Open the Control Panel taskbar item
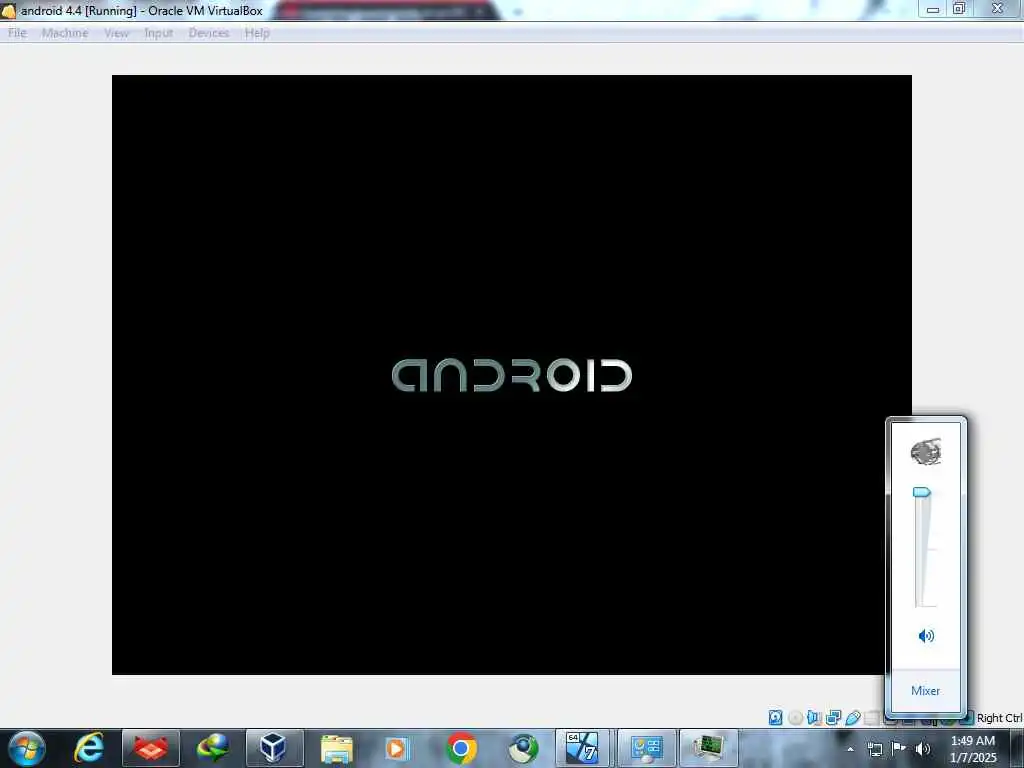 (646, 748)
